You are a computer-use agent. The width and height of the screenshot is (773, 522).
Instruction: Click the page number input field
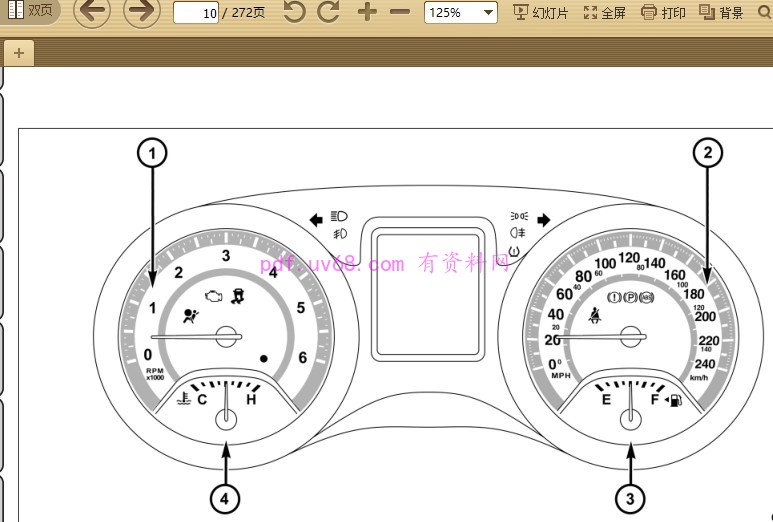point(197,13)
